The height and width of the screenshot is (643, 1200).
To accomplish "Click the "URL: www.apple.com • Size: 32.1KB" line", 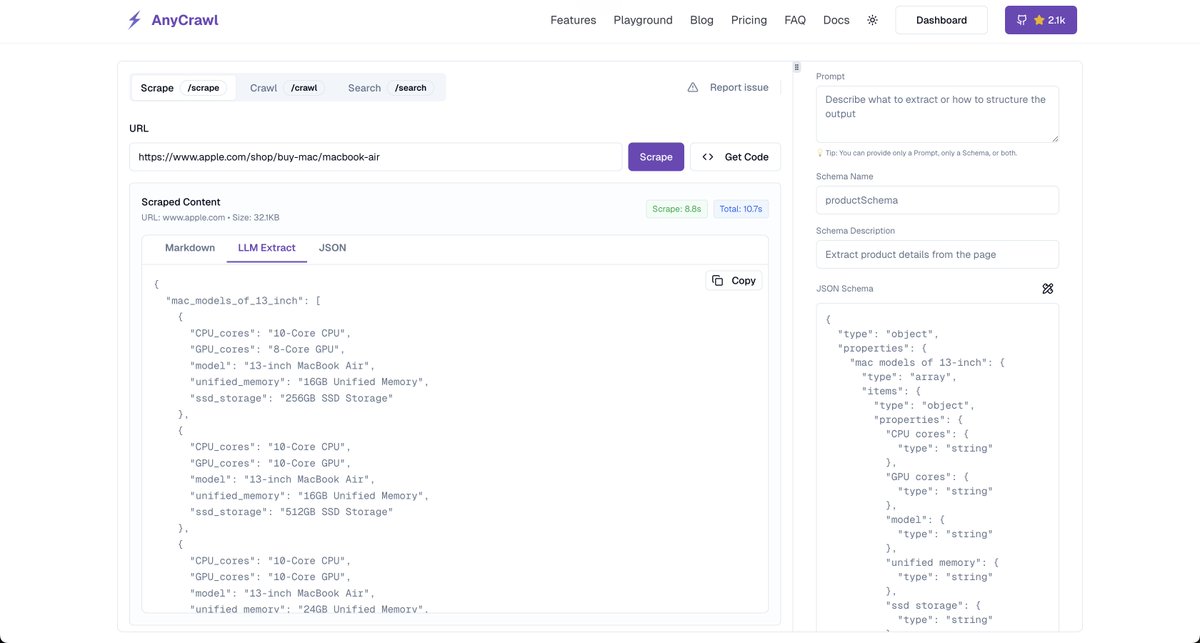I will point(211,217).
